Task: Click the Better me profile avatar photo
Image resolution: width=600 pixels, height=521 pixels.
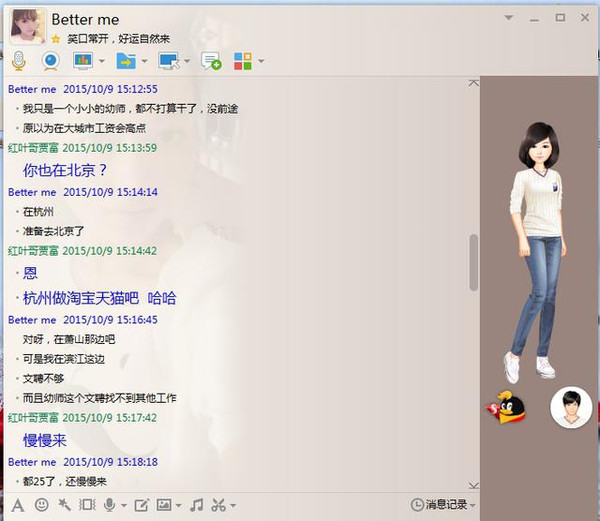Action: [x=27, y=26]
